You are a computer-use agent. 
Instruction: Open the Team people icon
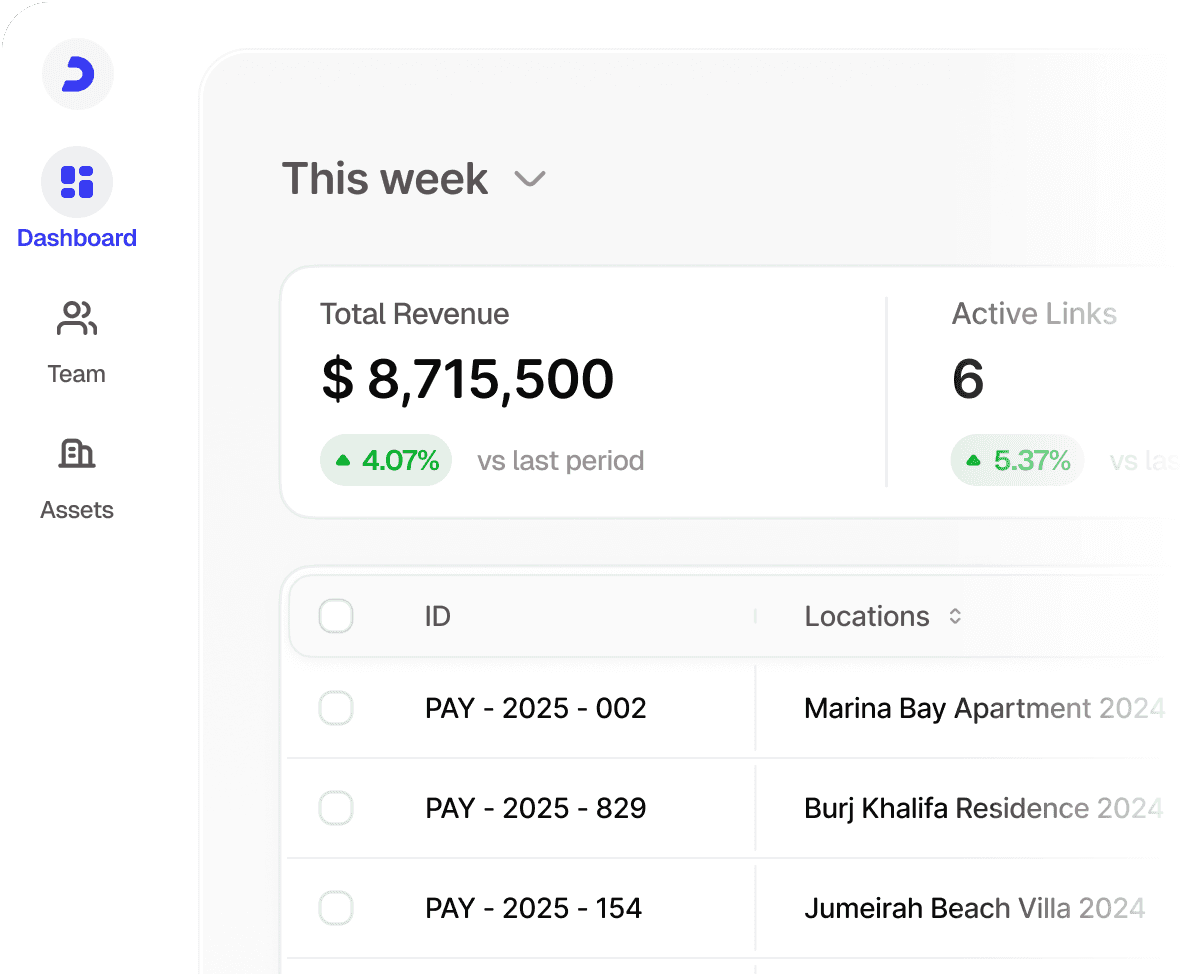click(77, 318)
